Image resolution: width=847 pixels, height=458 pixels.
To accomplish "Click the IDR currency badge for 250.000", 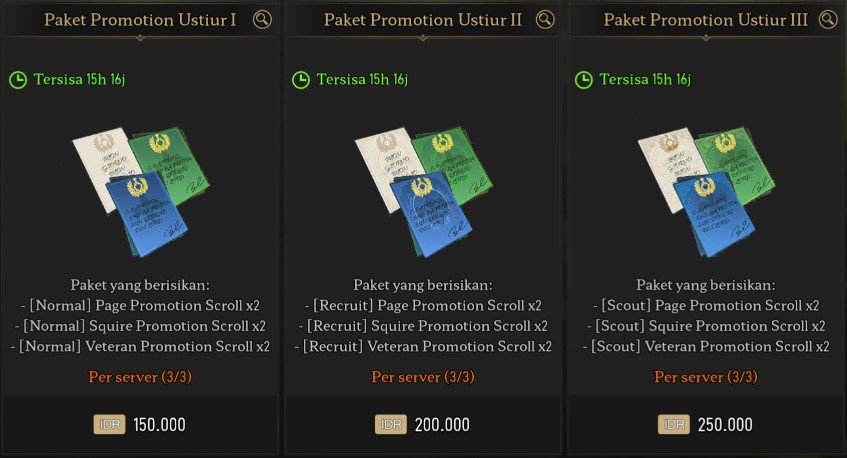I will point(674,425).
